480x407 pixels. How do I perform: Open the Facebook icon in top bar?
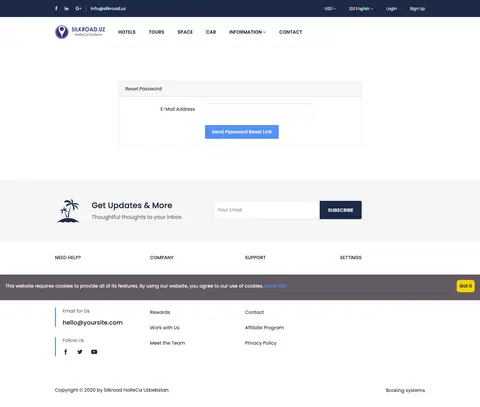point(56,8)
